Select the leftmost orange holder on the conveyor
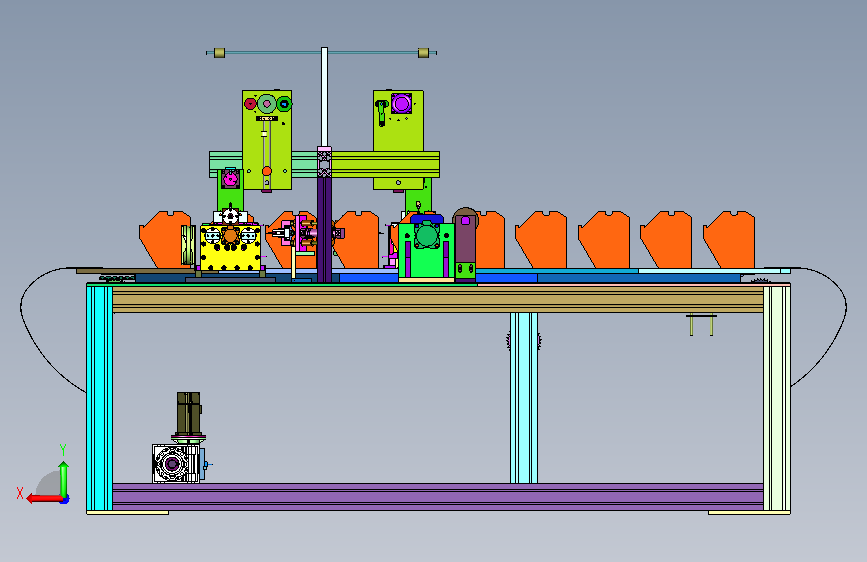The image size is (867, 562). [163, 240]
